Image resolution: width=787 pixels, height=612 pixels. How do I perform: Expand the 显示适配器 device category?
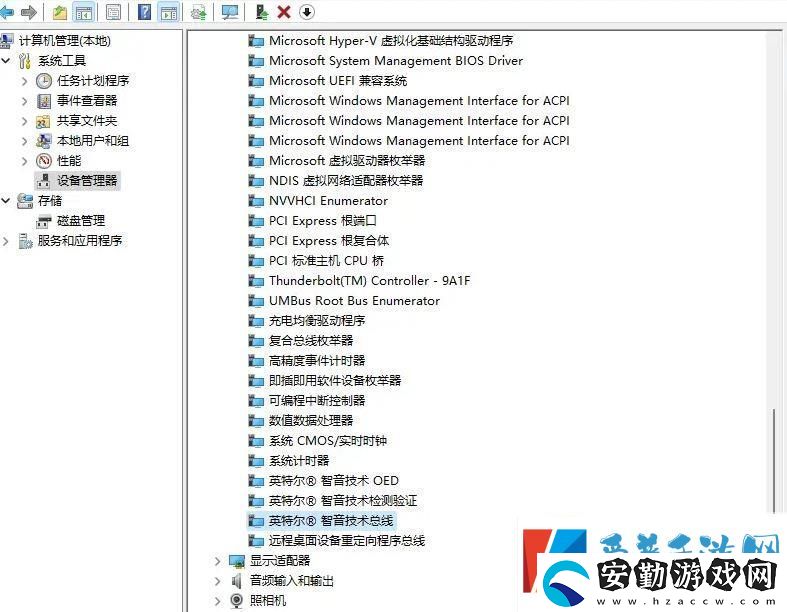coord(217,561)
